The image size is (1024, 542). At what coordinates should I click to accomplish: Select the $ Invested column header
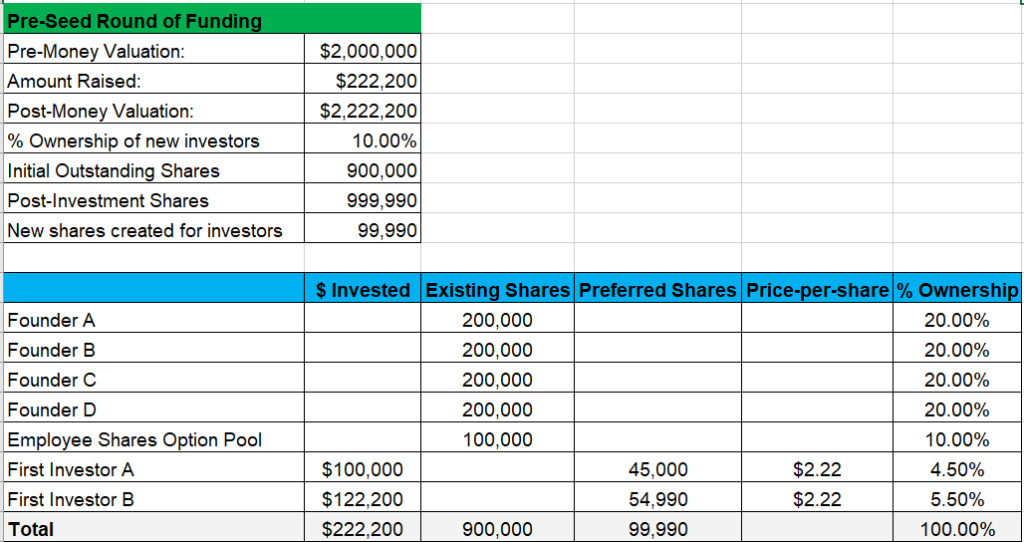pyautogui.click(x=363, y=291)
